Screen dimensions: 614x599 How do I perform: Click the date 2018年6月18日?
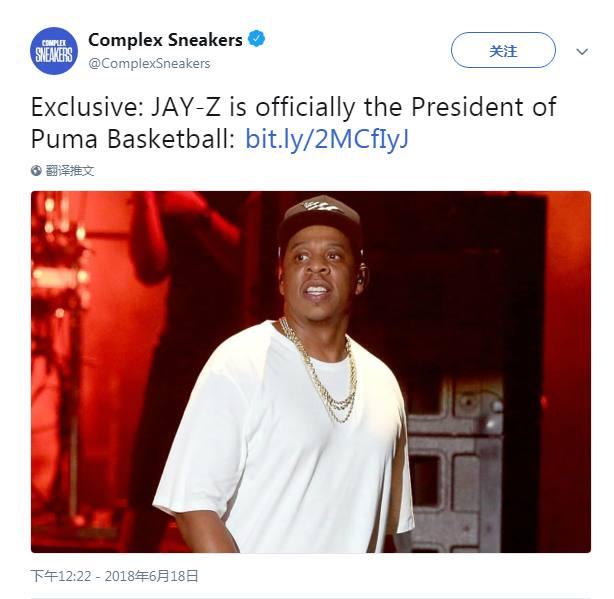tap(152, 576)
